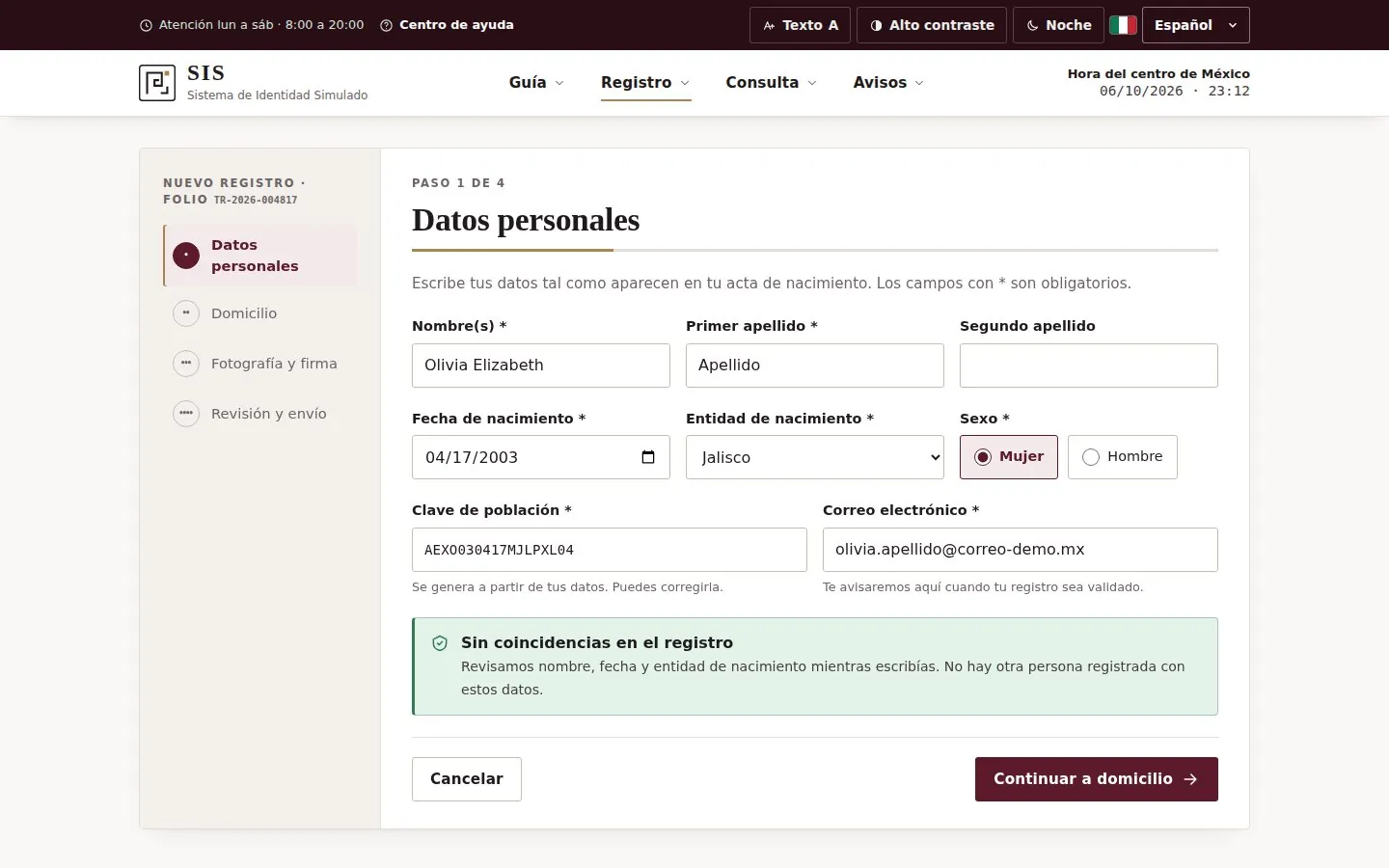
Task: Click the Fecha de nacimiento date field
Action: (x=541, y=457)
